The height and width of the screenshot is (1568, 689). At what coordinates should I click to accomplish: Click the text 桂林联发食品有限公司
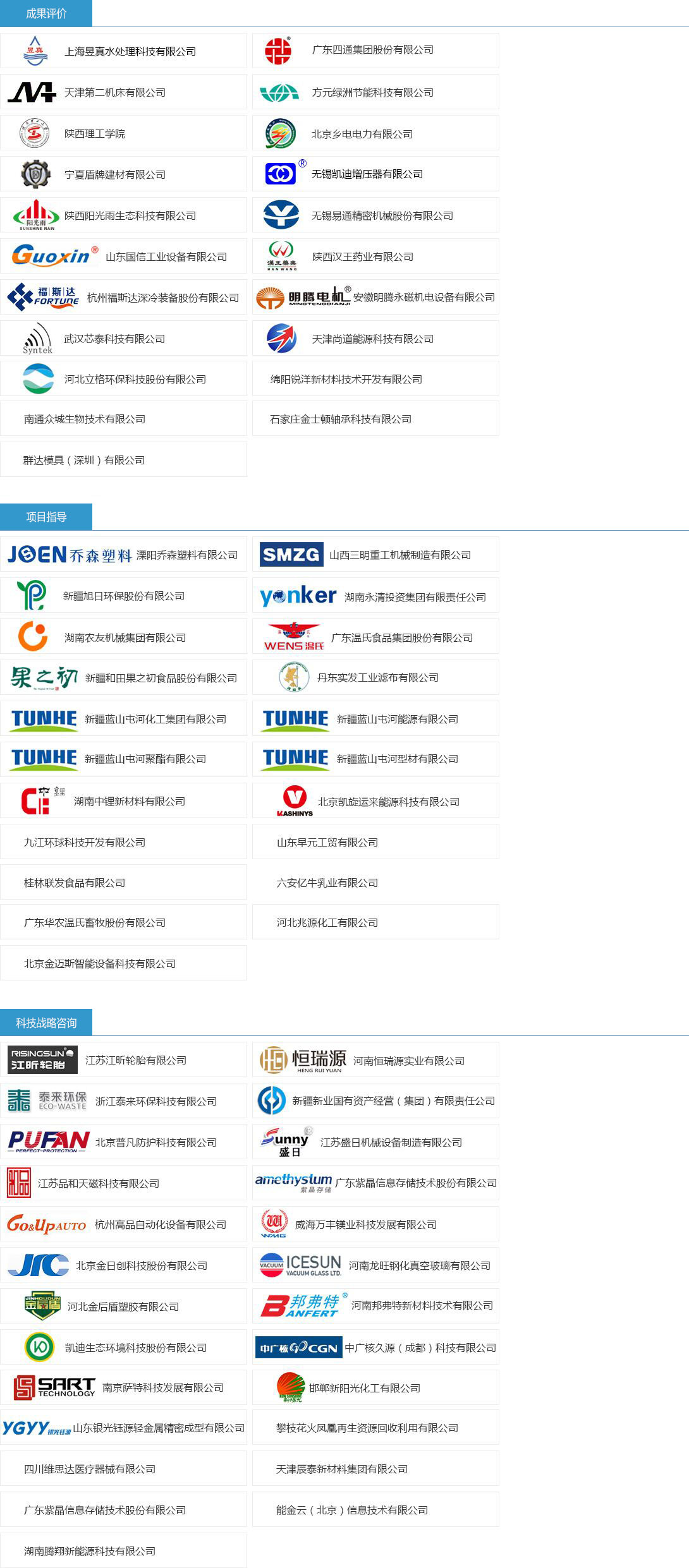point(75,883)
